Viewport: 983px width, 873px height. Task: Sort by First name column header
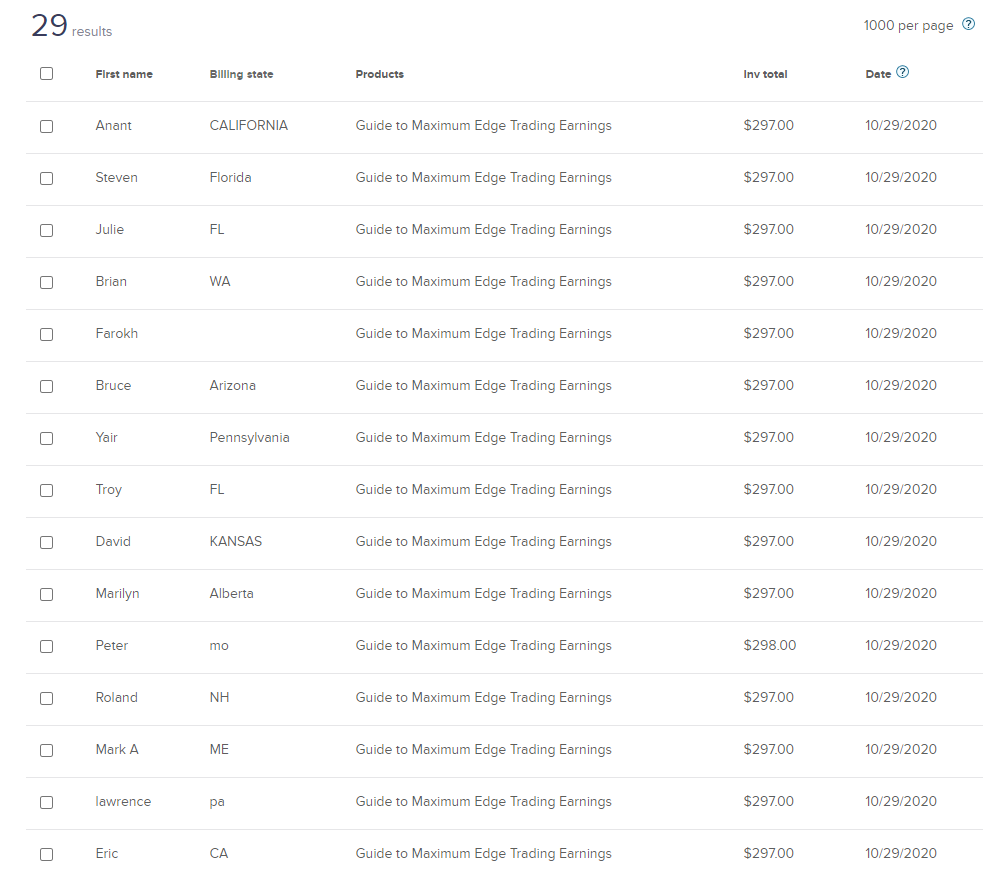[x=124, y=75]
